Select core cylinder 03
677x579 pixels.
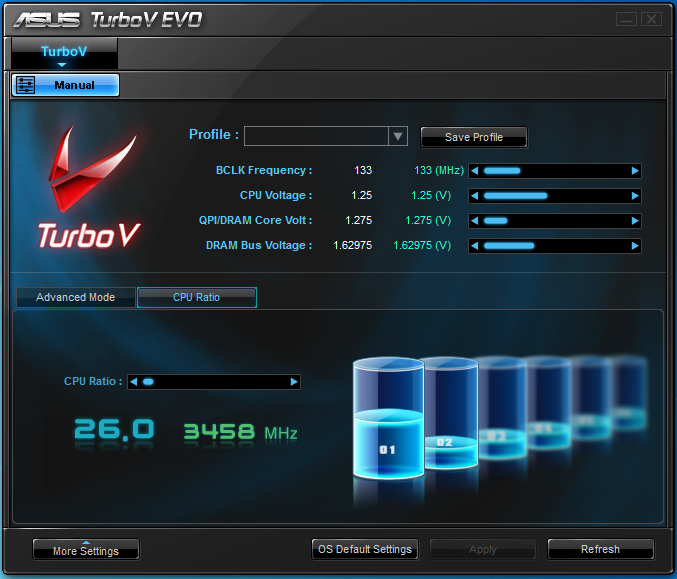(x=502, y=408)
